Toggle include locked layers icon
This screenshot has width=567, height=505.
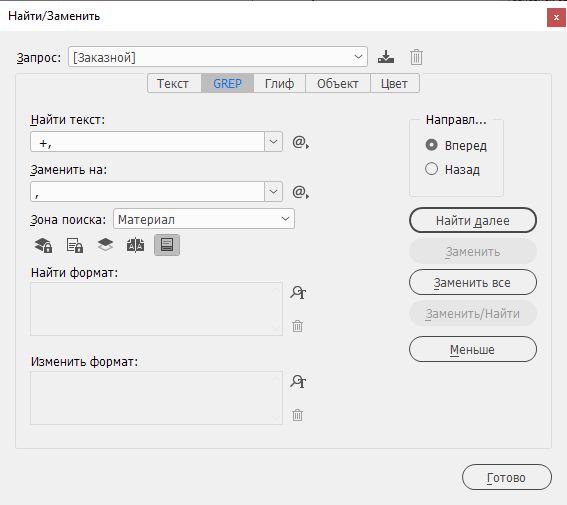coord(43,245)
